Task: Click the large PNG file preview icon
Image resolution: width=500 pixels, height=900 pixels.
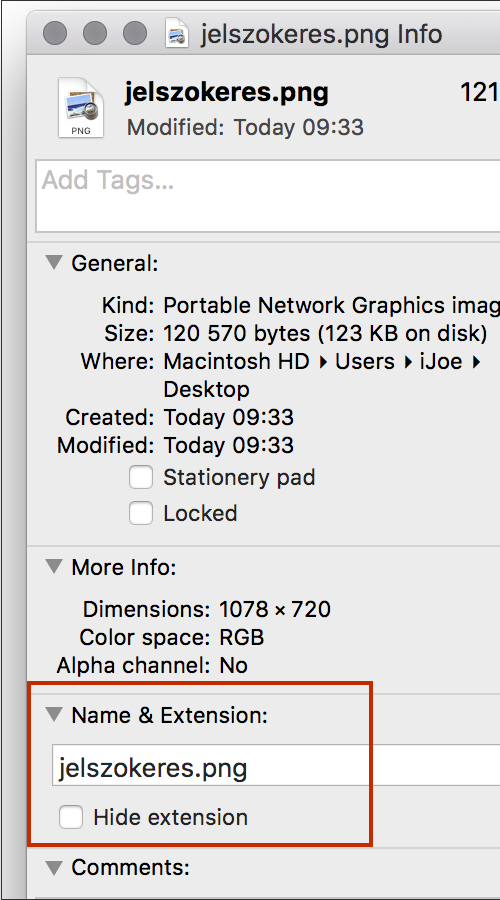Action: click(x=81, y=108)
